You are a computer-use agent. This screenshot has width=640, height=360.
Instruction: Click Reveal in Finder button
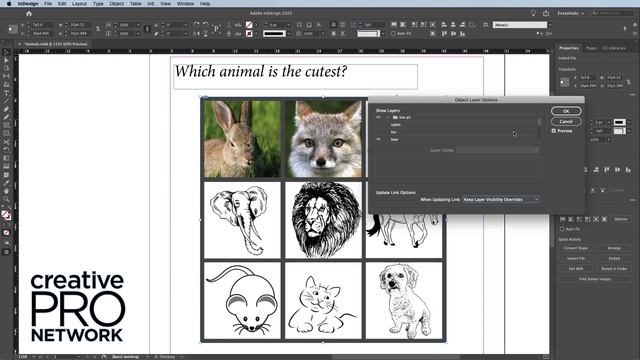tap(614, 269)
